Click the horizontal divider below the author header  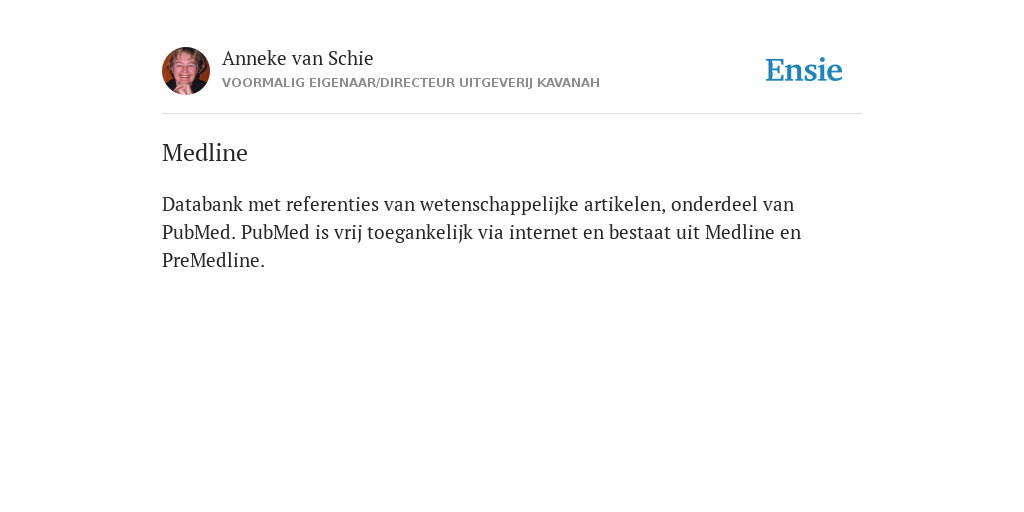(512, 114)
